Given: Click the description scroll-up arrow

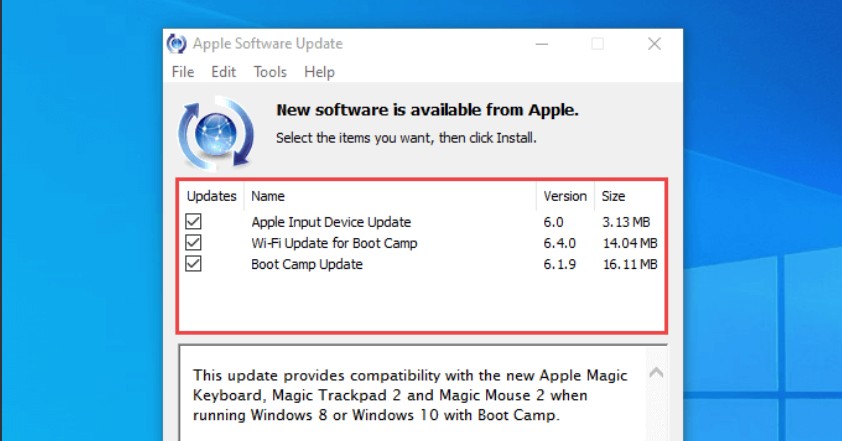Looking at the screenshot, I should click(656, 373).
